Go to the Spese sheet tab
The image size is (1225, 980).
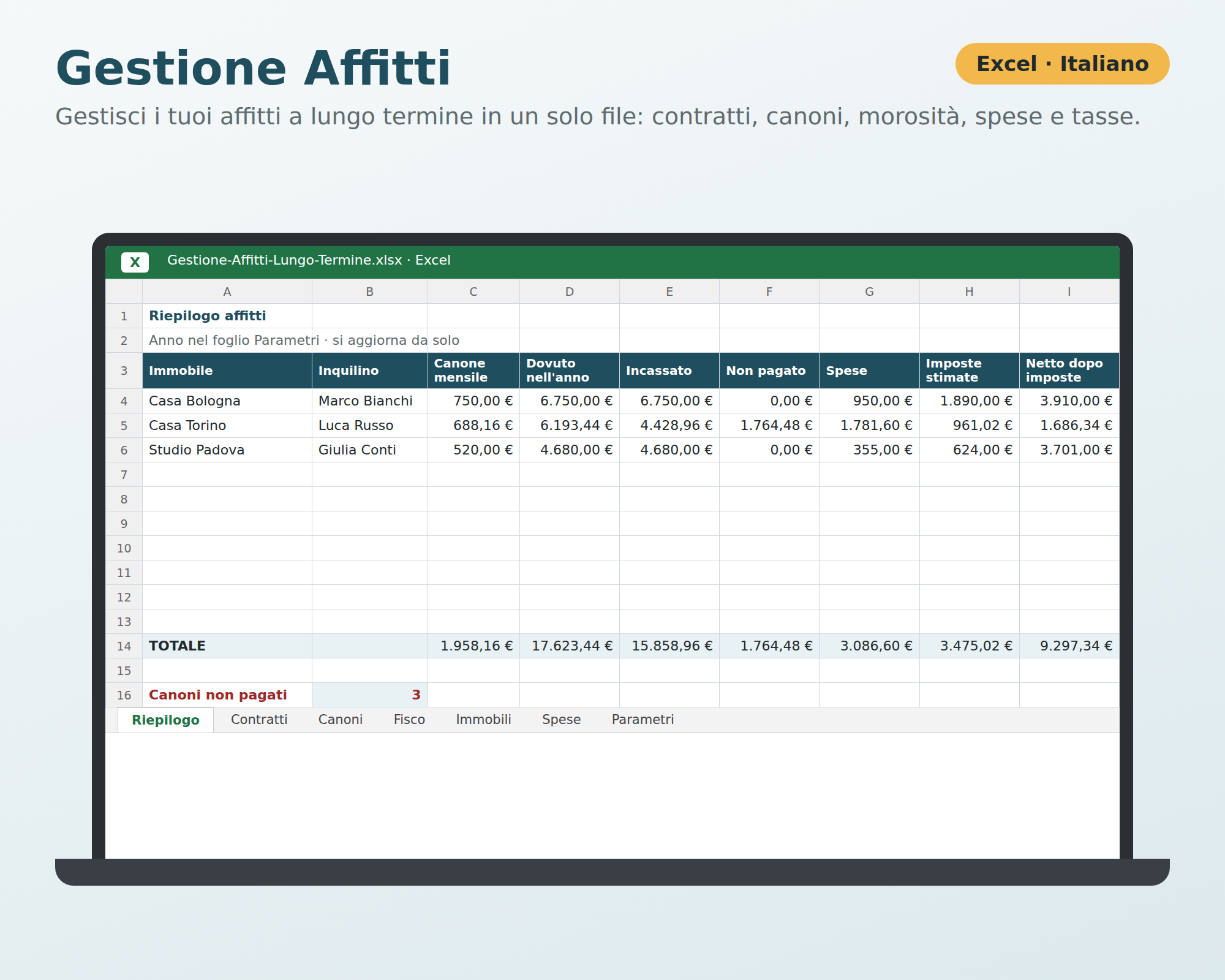click(x=561, y=720)
